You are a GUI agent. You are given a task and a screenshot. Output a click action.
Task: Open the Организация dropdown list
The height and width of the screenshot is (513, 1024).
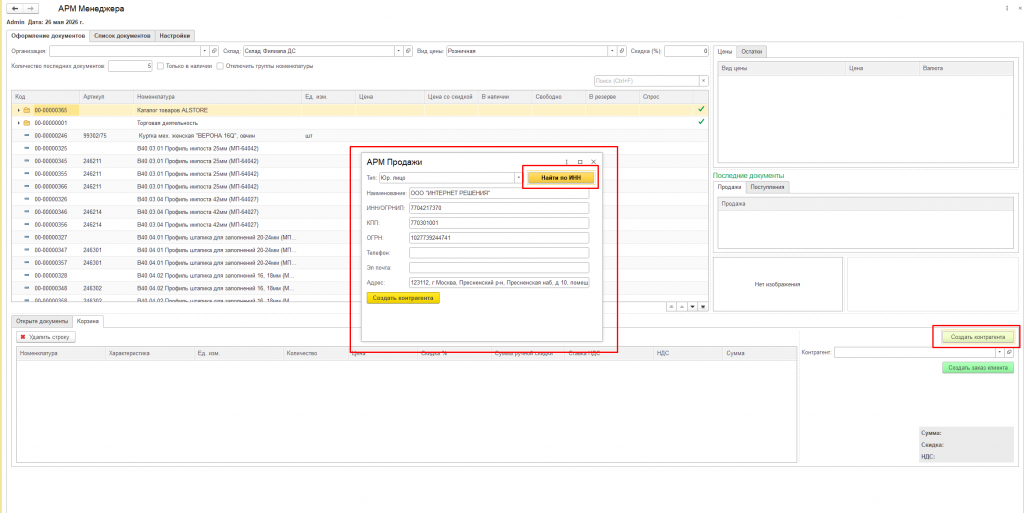(x=204, y=50)
